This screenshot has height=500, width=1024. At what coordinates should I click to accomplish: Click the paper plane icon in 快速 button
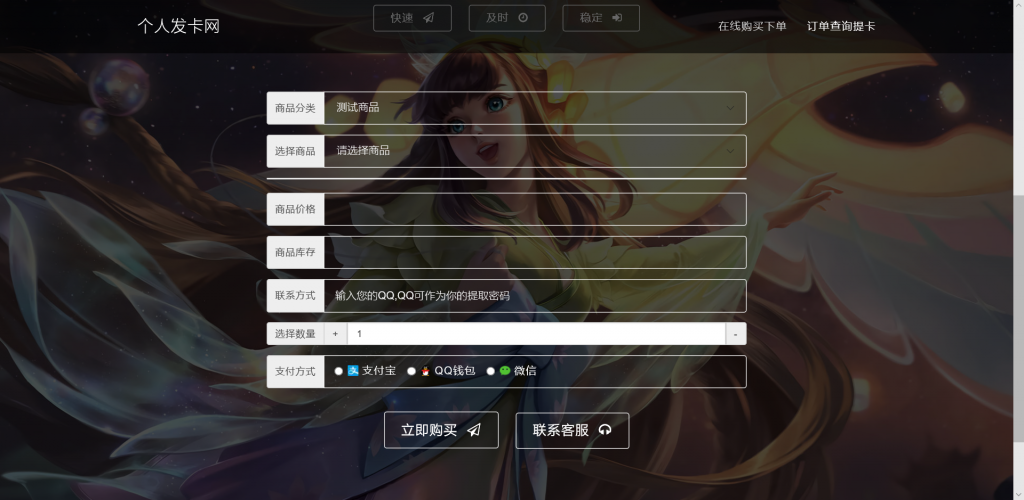point(428,18)
